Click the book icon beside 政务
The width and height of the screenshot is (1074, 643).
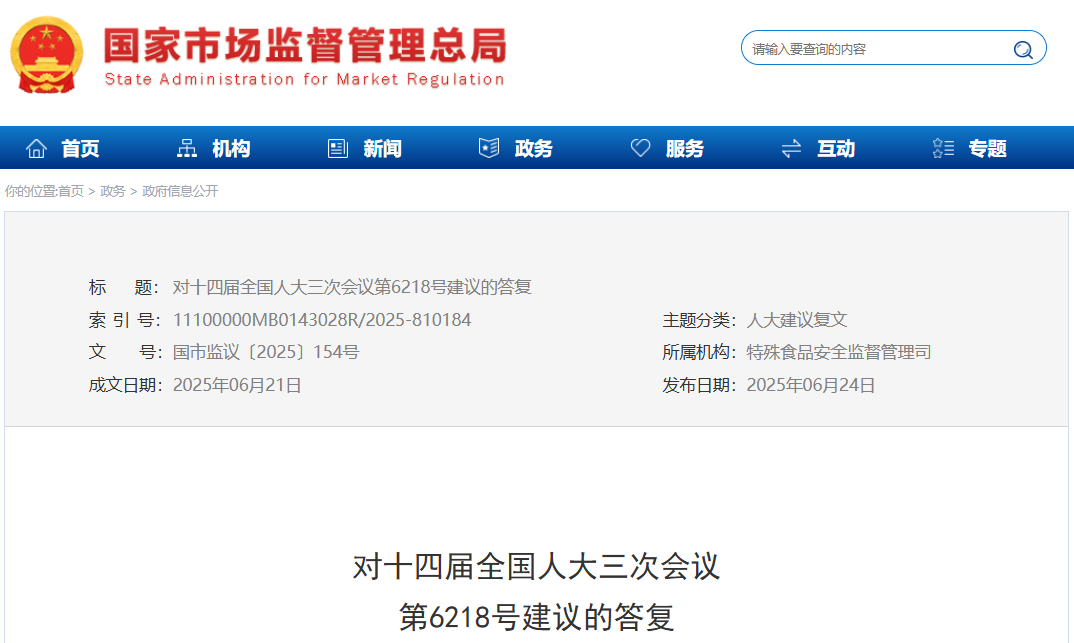pos(489,149)
